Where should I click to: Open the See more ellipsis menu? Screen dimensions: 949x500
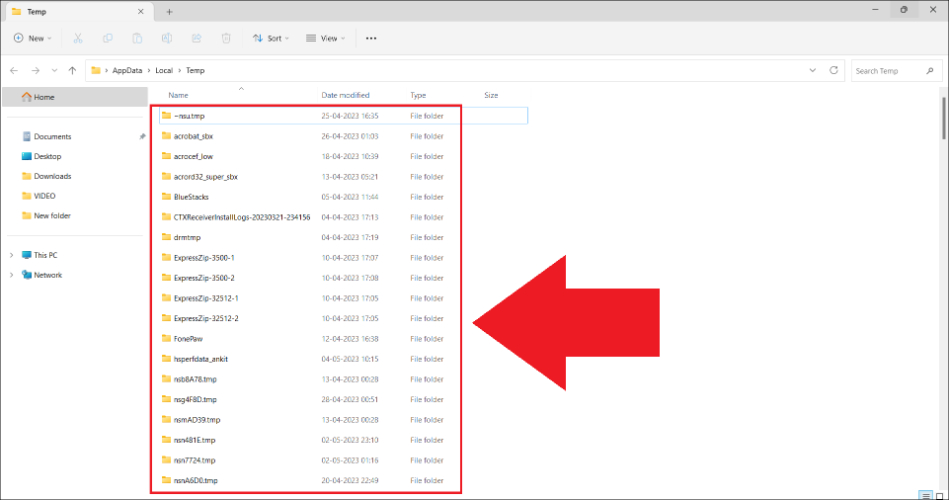click(x=371, y=38)
